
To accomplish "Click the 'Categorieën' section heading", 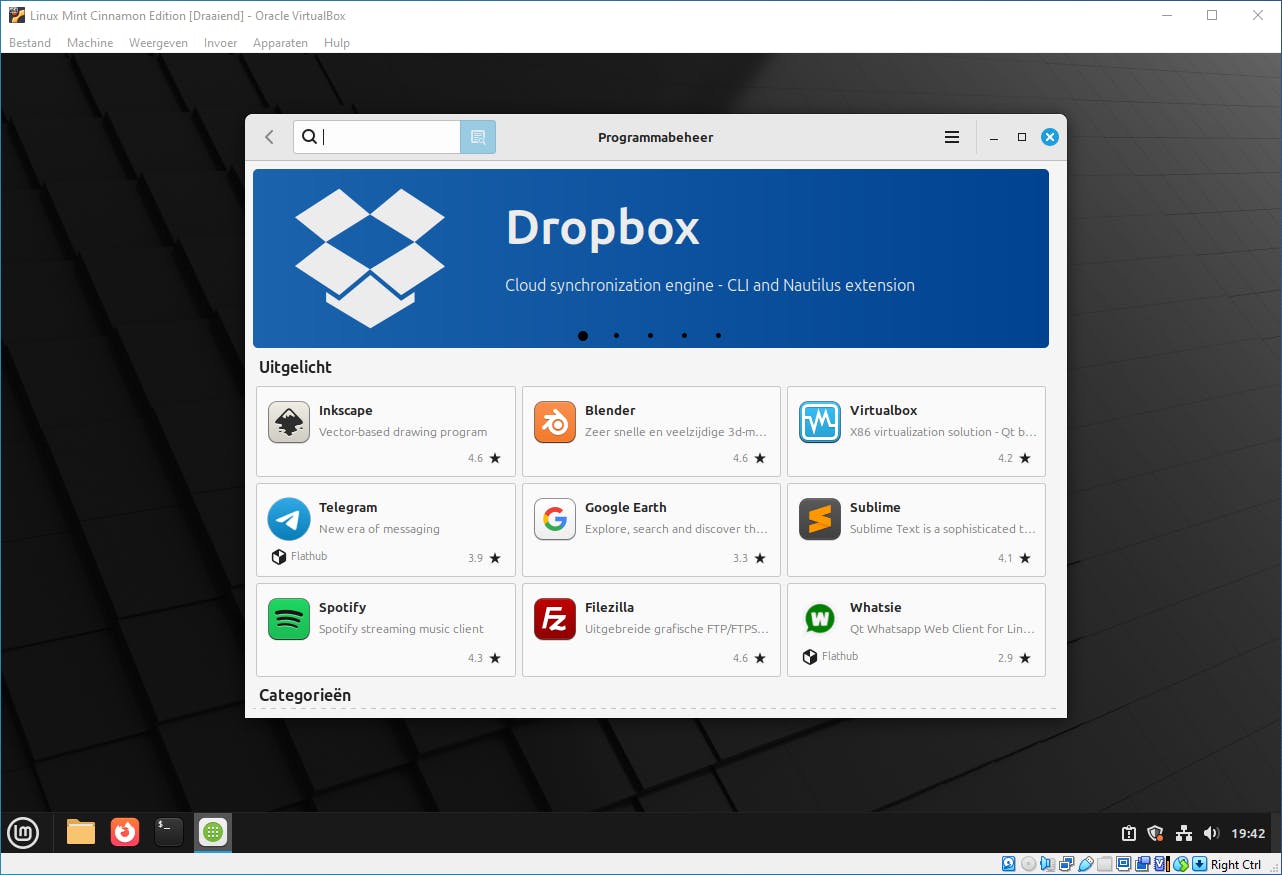I will 305,695.
